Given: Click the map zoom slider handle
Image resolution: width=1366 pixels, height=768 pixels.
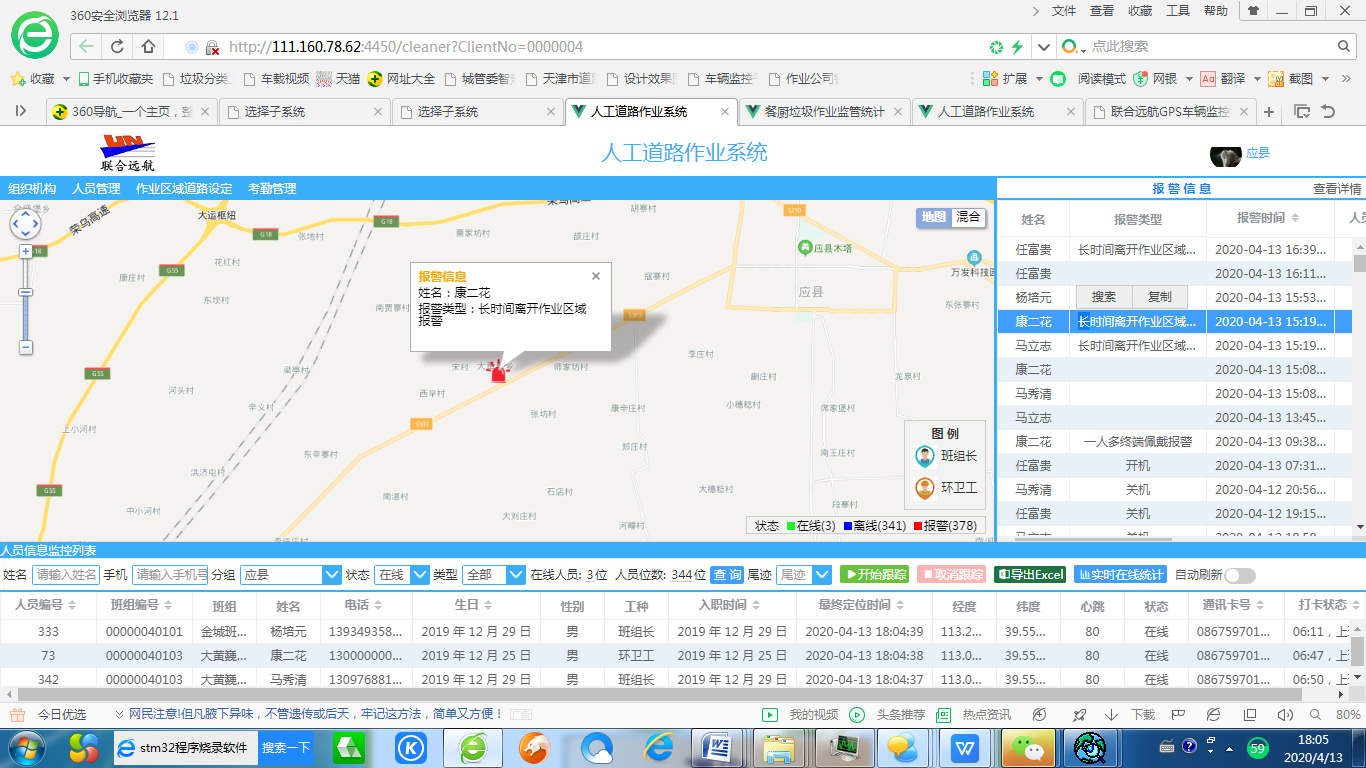Looking at the screenshot, I should coord(26,293).
